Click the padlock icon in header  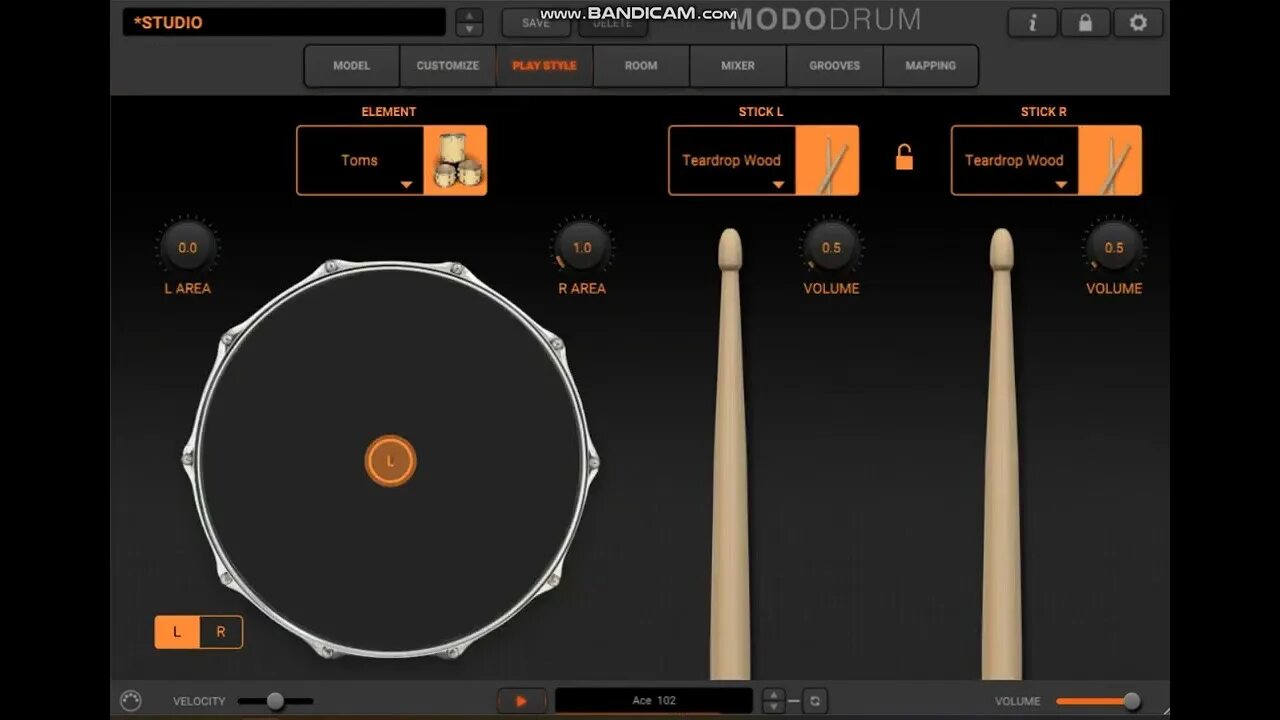click(1085, 22)
